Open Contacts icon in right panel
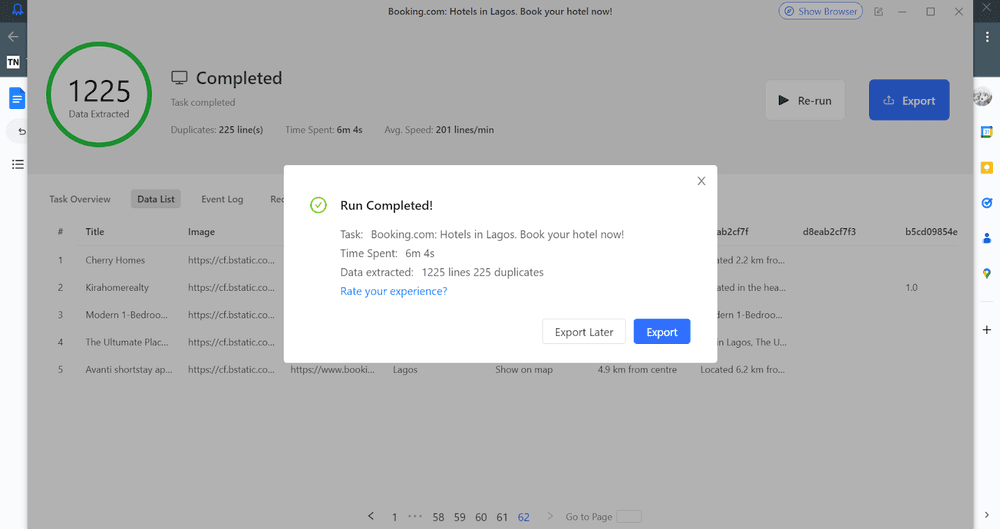This screenshot has width=1000, height=529. [987, 238]
